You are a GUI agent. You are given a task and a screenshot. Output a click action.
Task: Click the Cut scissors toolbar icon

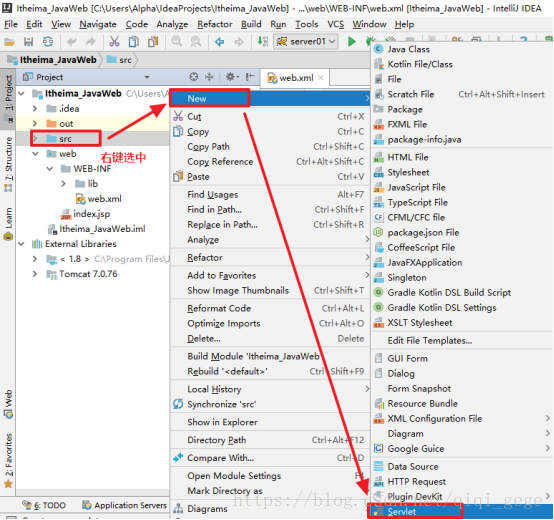114,42
